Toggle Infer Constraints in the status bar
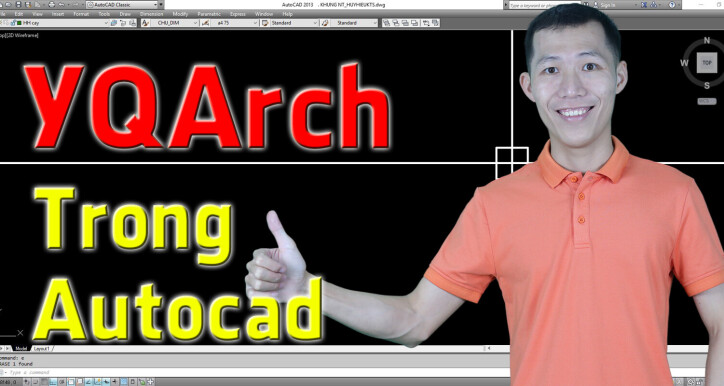This screenshot has height=386, width=724. pyautogui.click(x=26, y=382)
